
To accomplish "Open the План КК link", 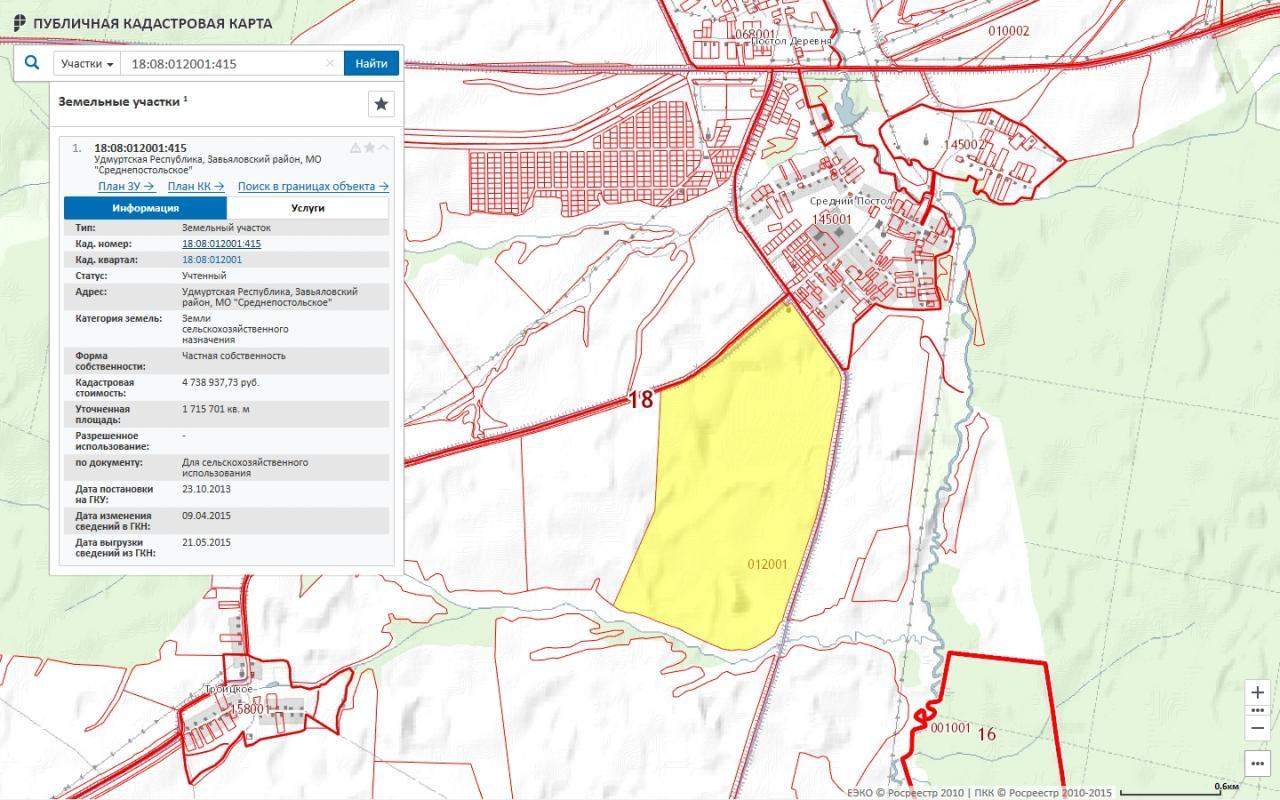I will pos(196,186).
